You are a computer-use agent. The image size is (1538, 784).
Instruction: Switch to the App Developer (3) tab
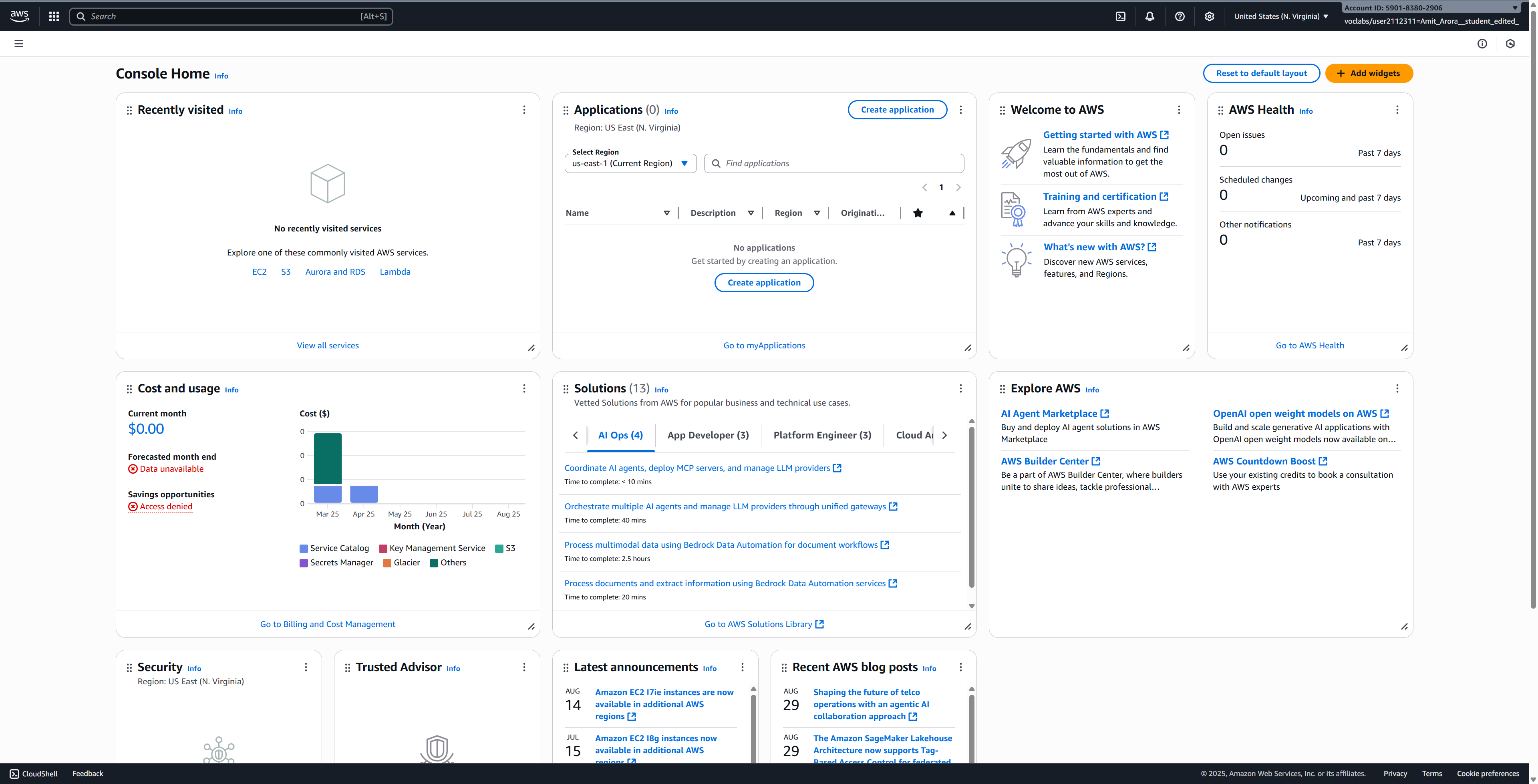tap(707, 435)
